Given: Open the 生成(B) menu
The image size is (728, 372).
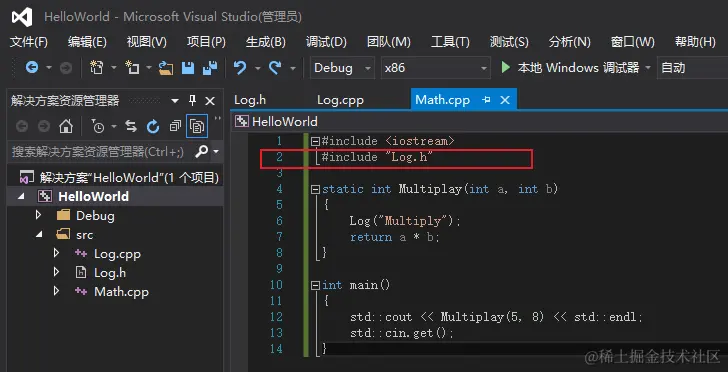Looking at the screenshot, I should click(266, 42).
